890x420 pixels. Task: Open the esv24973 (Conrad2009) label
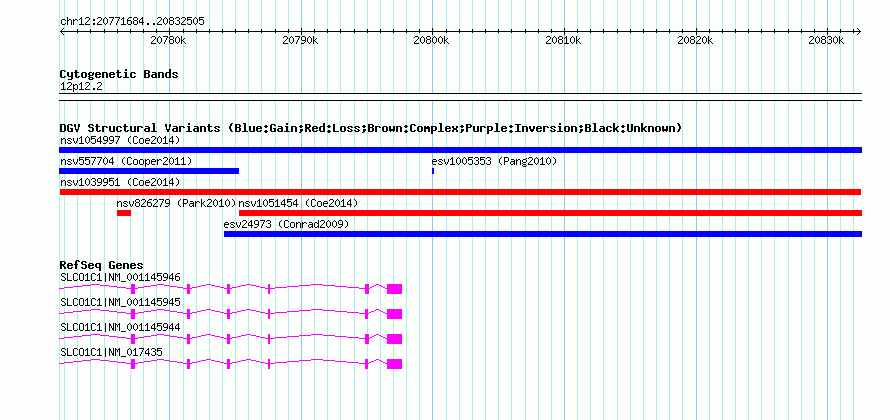[286, 224]
